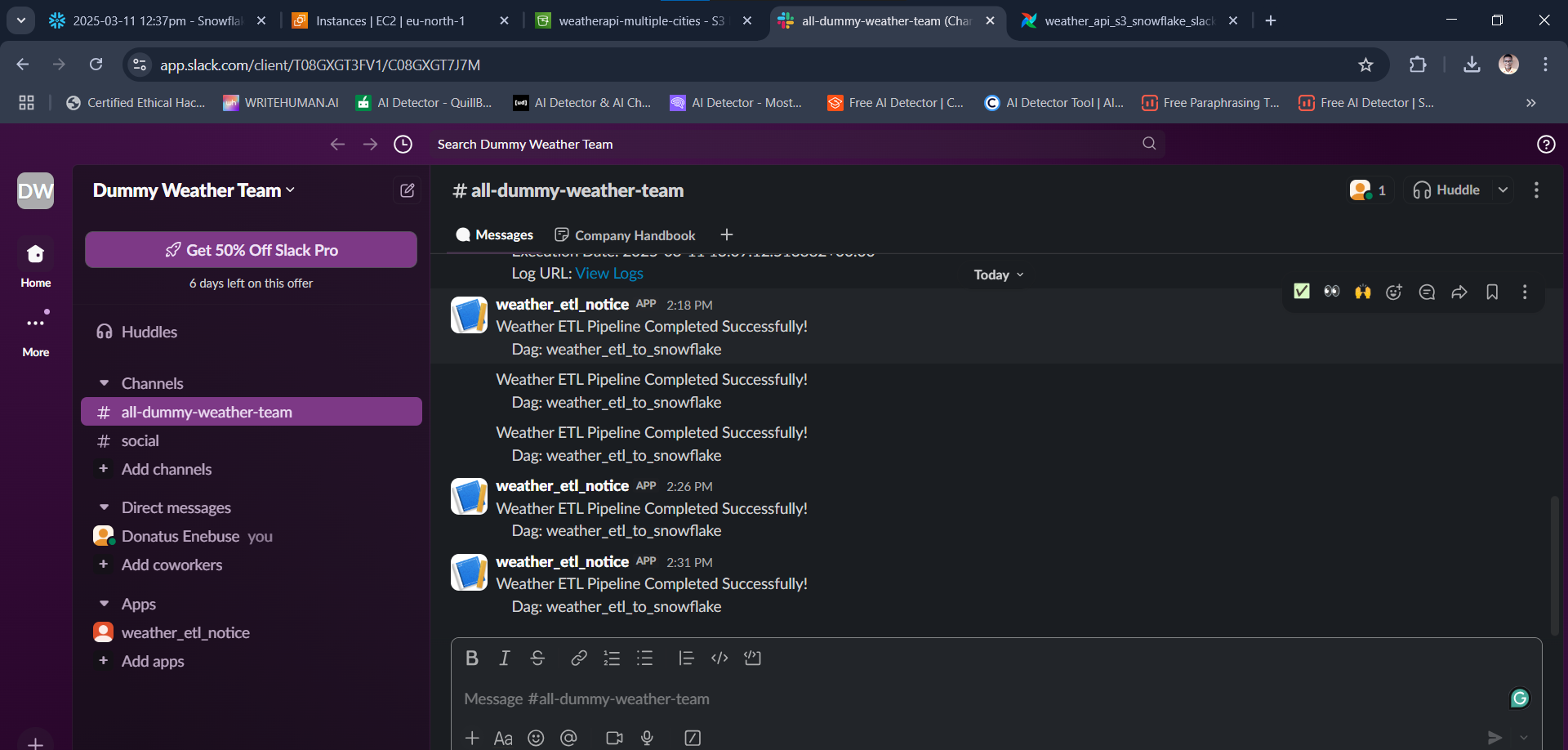1568x750 pixels.
Task: Apply inline code formatting
Action: pos(719,658)
